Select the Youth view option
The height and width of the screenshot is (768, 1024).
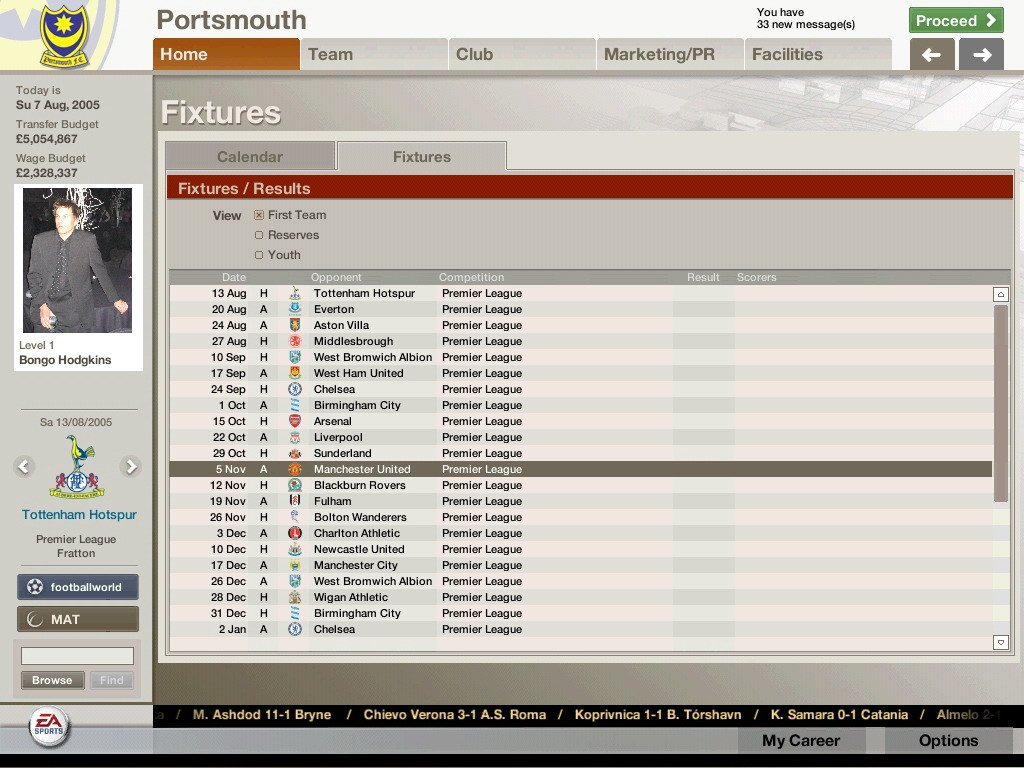(259, 255)
